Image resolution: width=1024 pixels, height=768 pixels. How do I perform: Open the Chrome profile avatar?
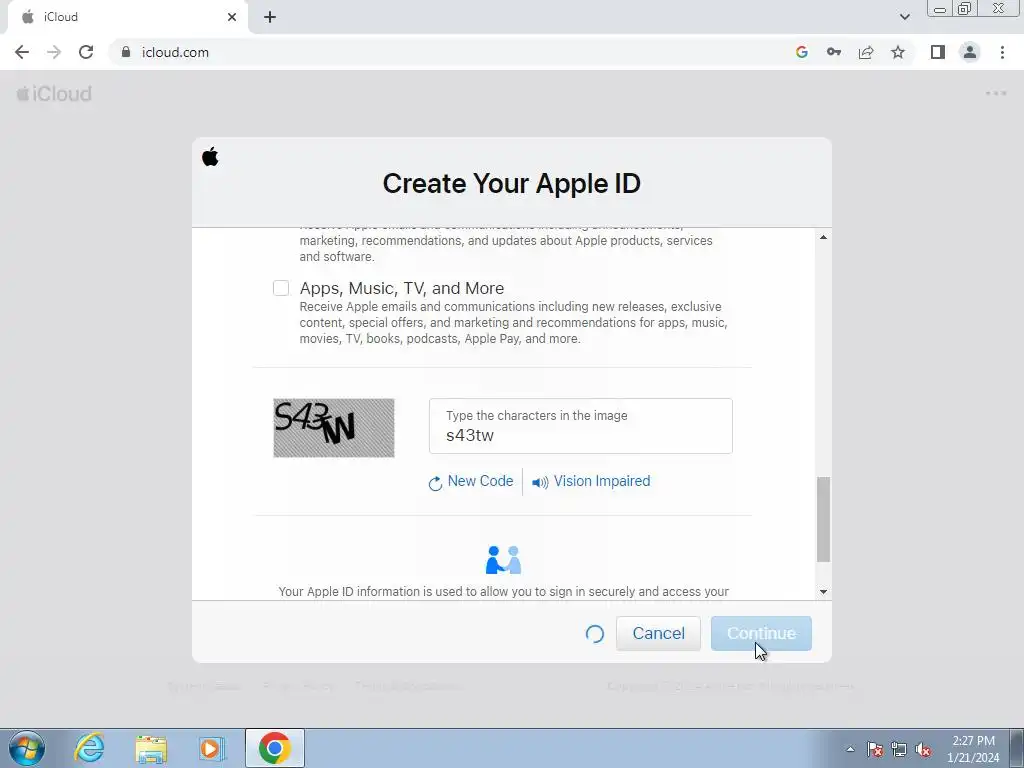[970, 52]
